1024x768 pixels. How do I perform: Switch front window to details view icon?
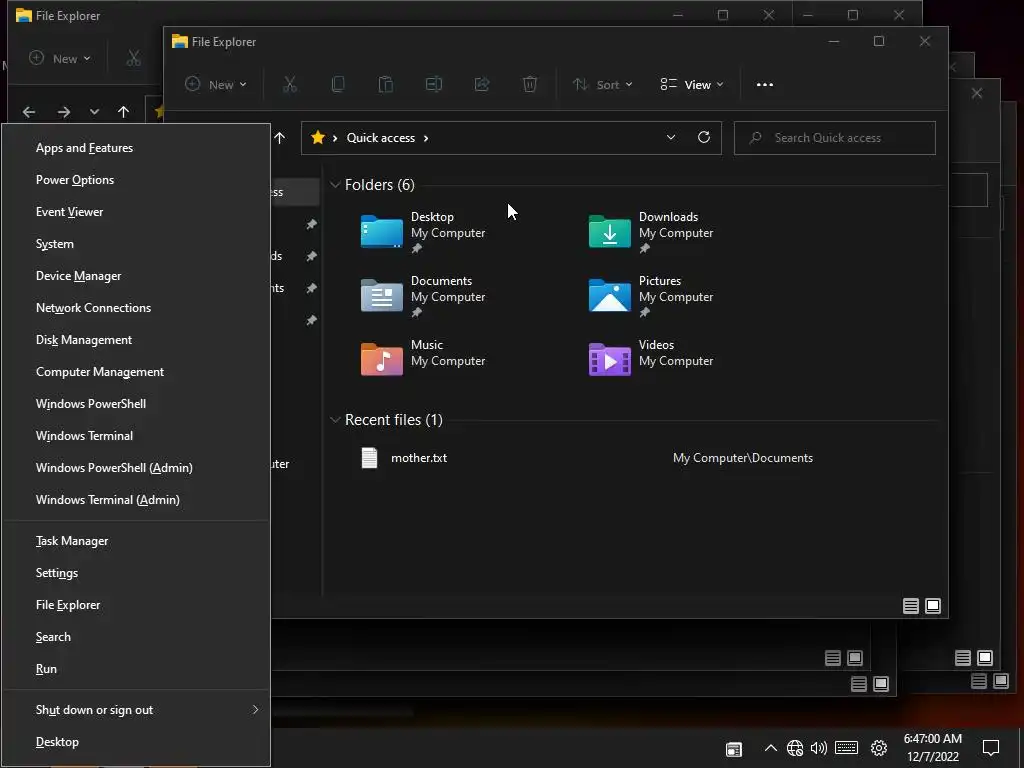[x=910, y=606]
